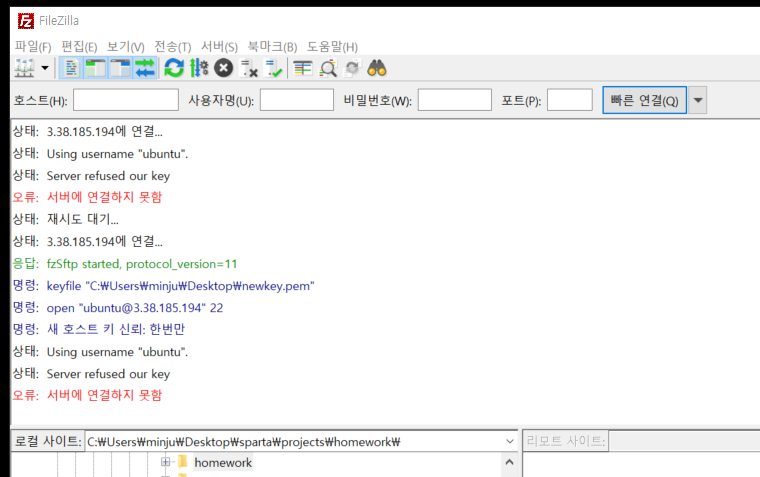Toggle synchronized browsing icon
Screen dimensions: 760x477
352,68
